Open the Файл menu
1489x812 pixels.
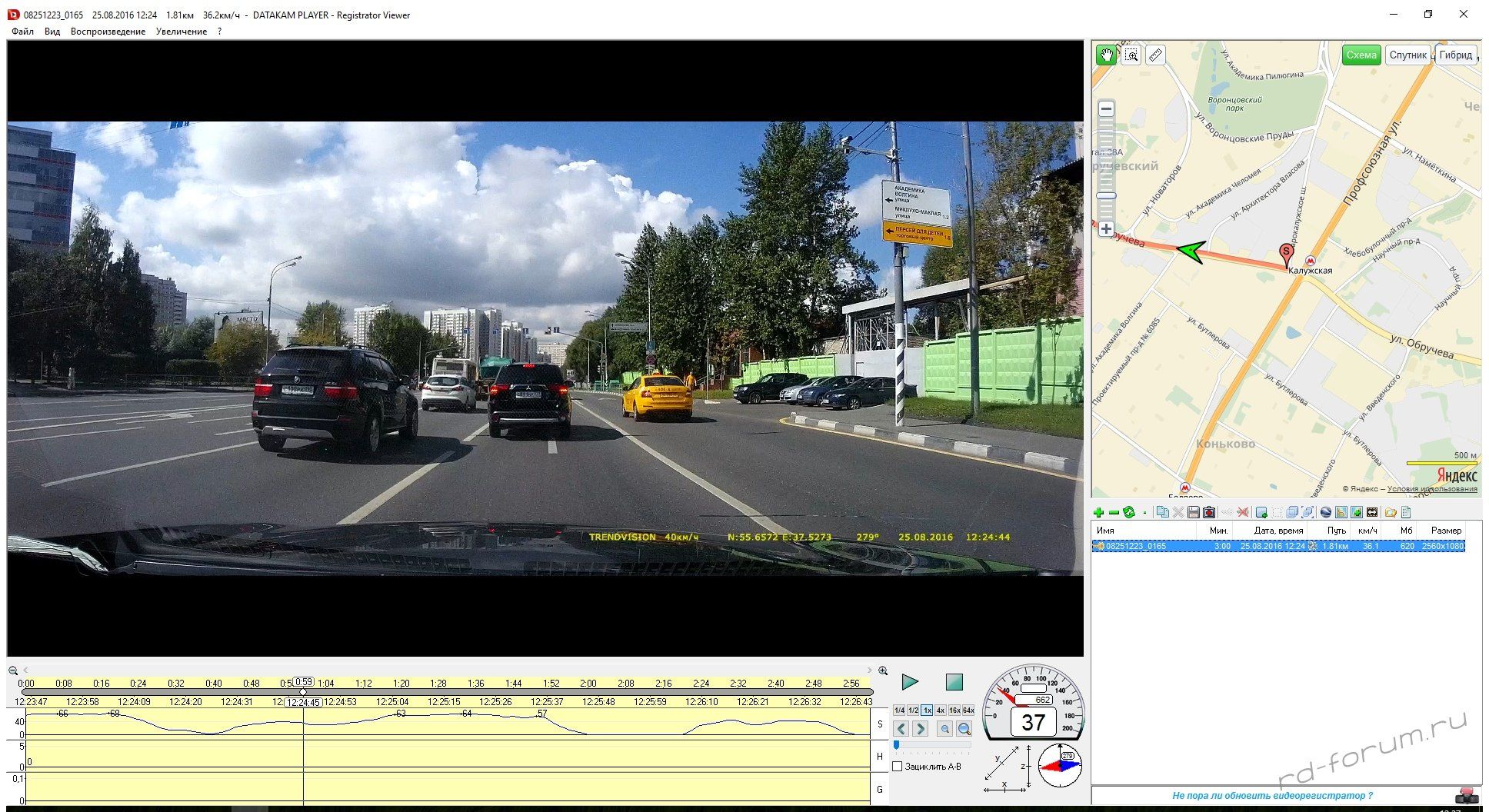[x=22, y=32]
